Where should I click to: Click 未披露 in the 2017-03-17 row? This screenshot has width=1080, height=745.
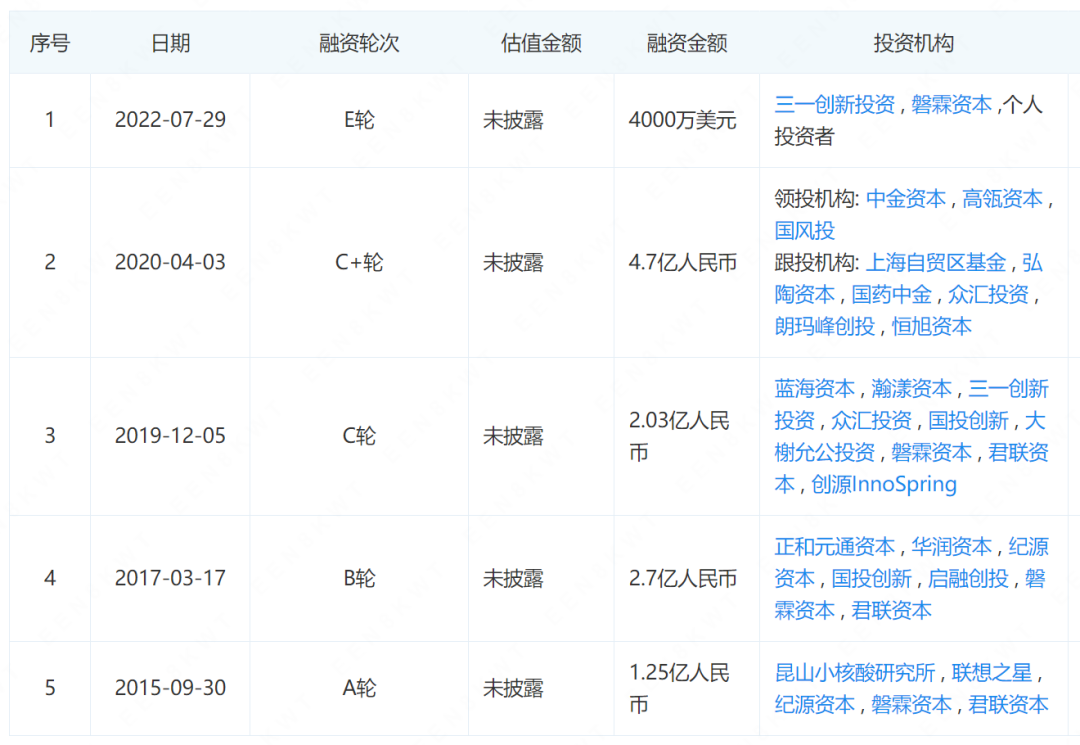[x=513, y=578]
